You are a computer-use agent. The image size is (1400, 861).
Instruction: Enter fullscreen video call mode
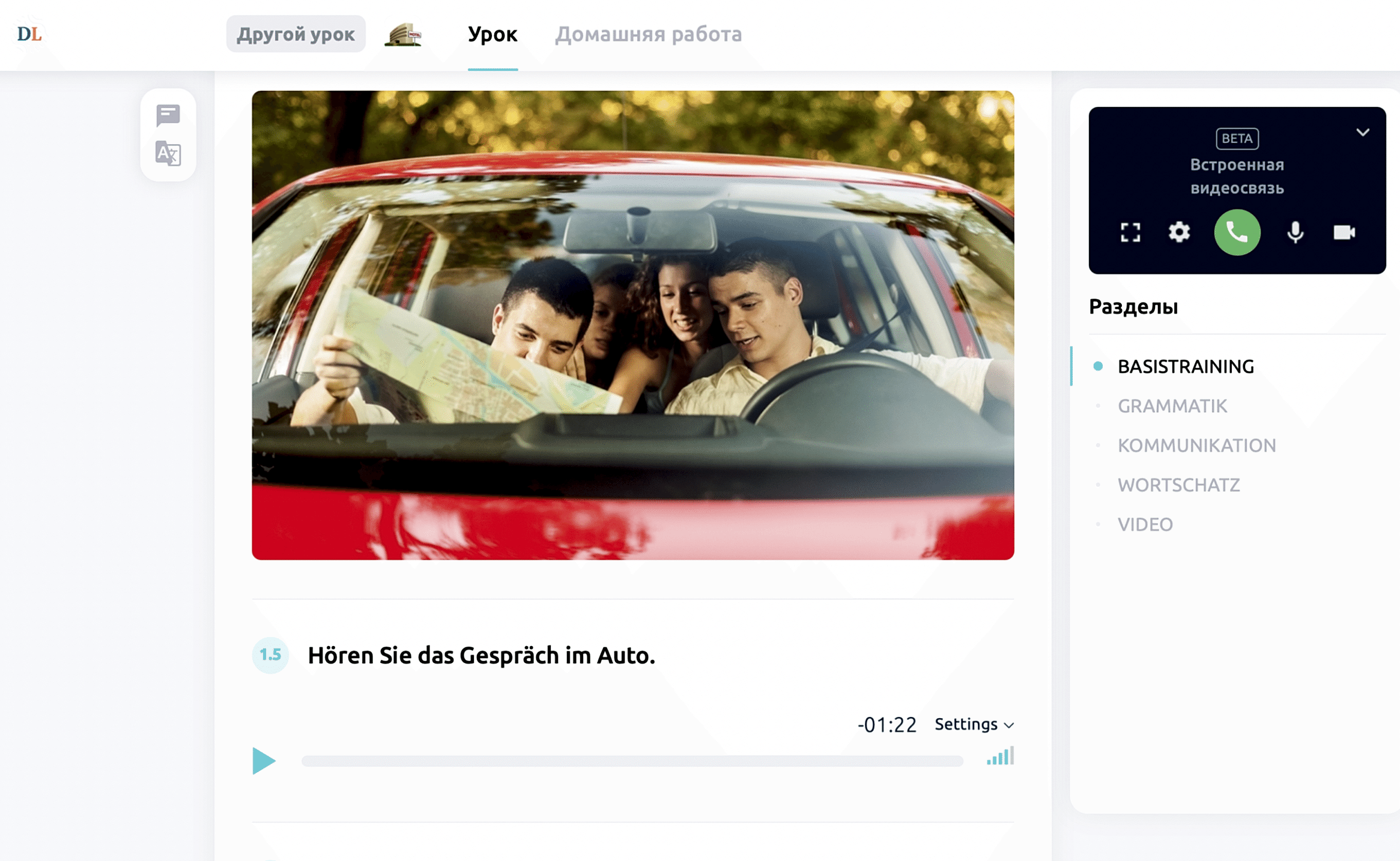click(x=1130, y=232)
